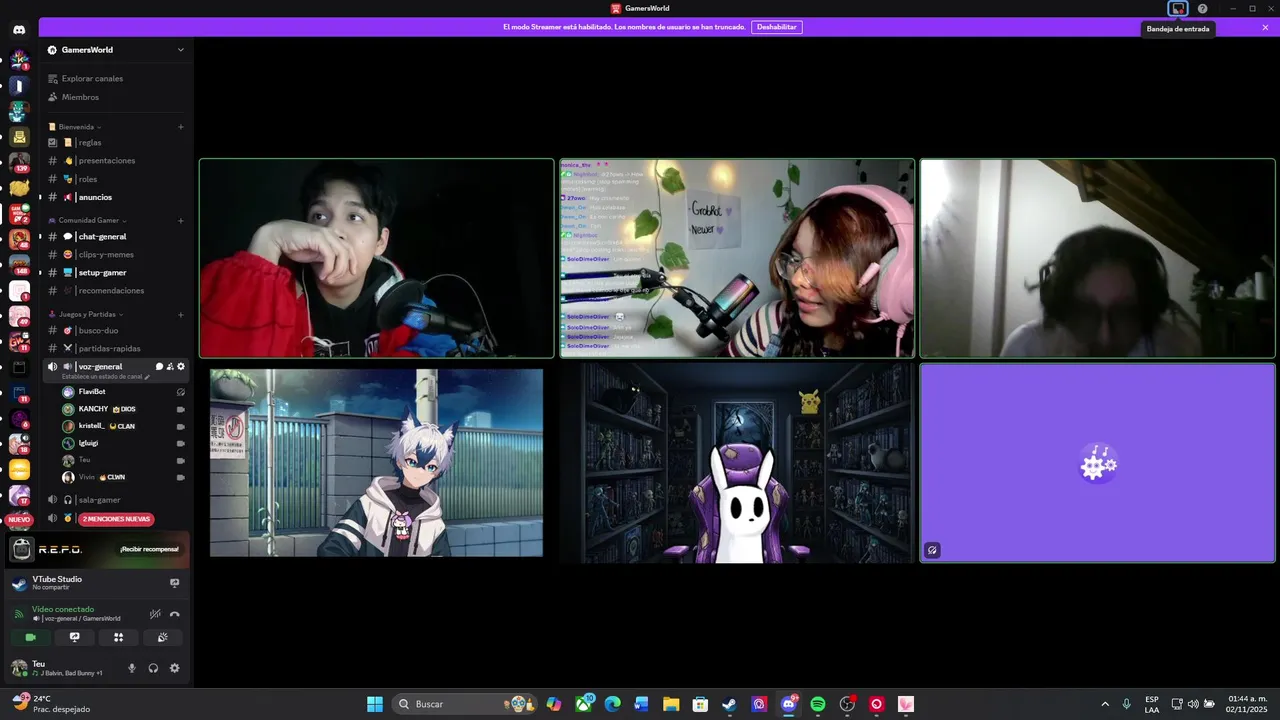Mute microphone in user panel
This screenshot has height=720, width=1280.
(x=131, y=668)
